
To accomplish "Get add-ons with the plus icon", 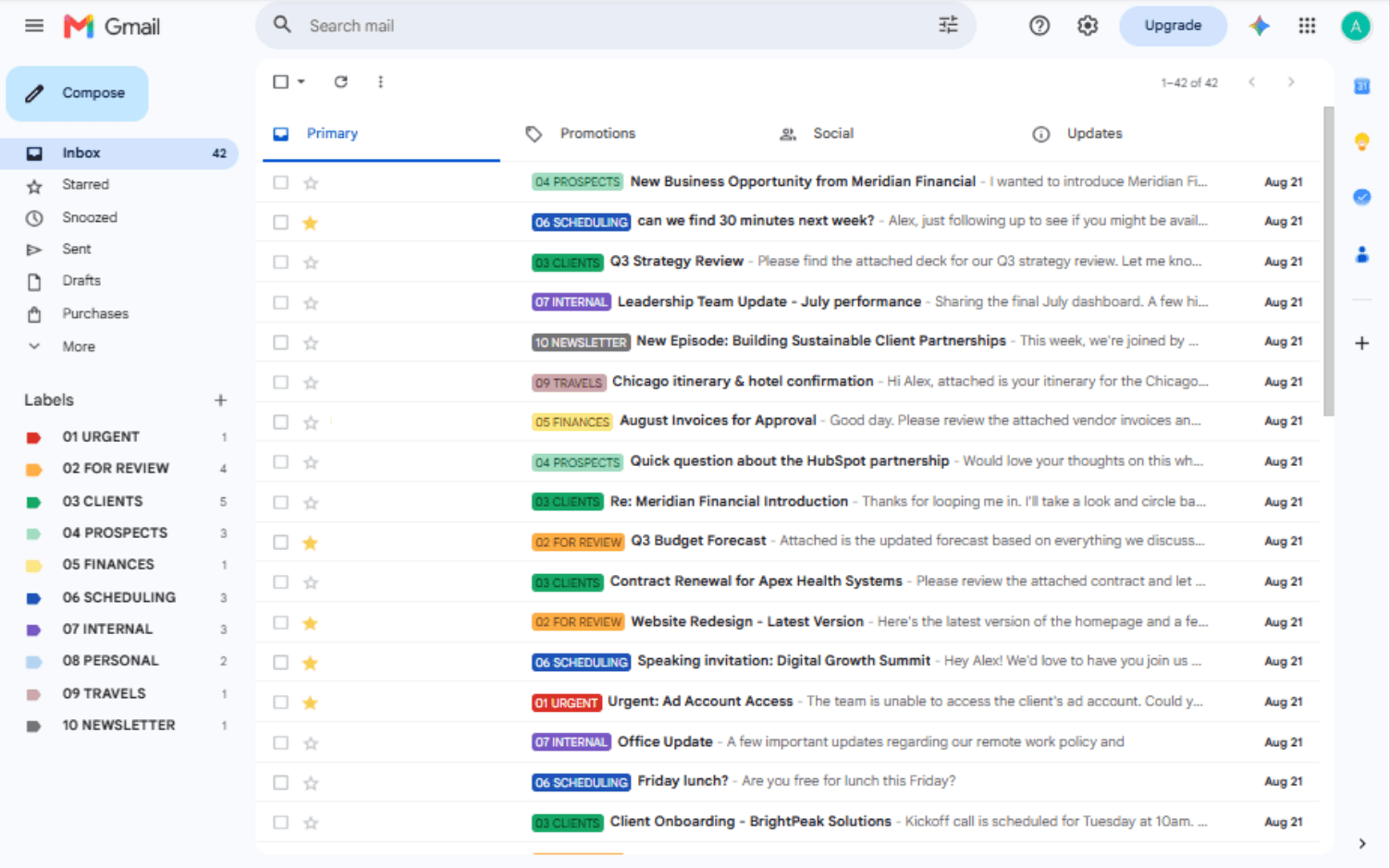I will pyautogui.click(x=1361, y=343).
